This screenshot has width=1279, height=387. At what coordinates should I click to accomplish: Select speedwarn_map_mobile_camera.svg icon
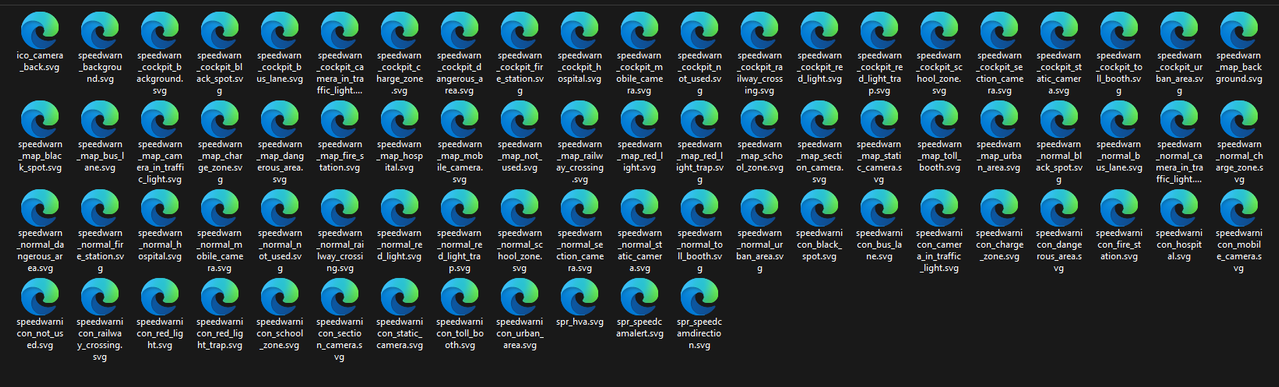[x=460, y=119]
